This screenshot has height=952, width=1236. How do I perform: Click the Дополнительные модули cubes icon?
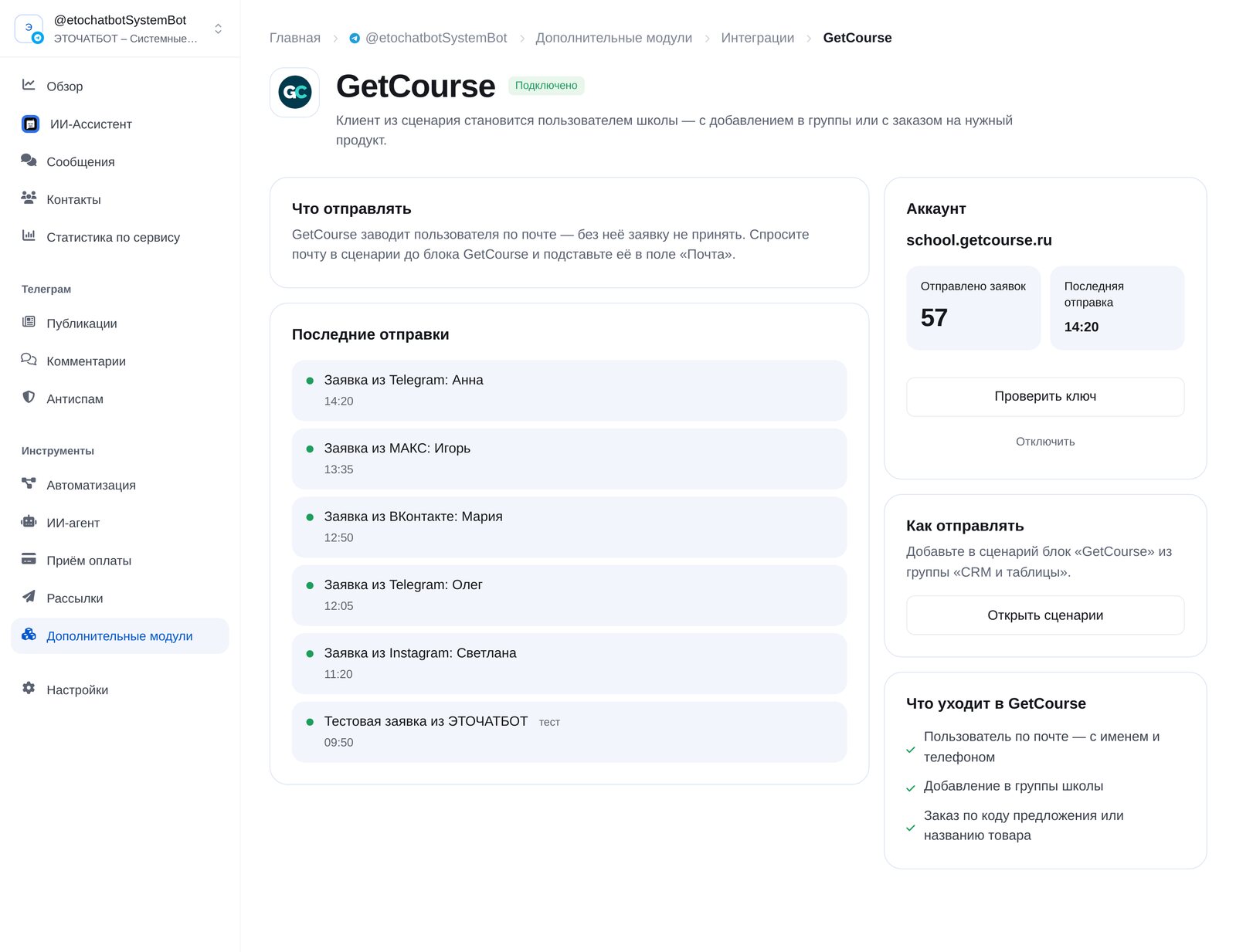point(29,635)
